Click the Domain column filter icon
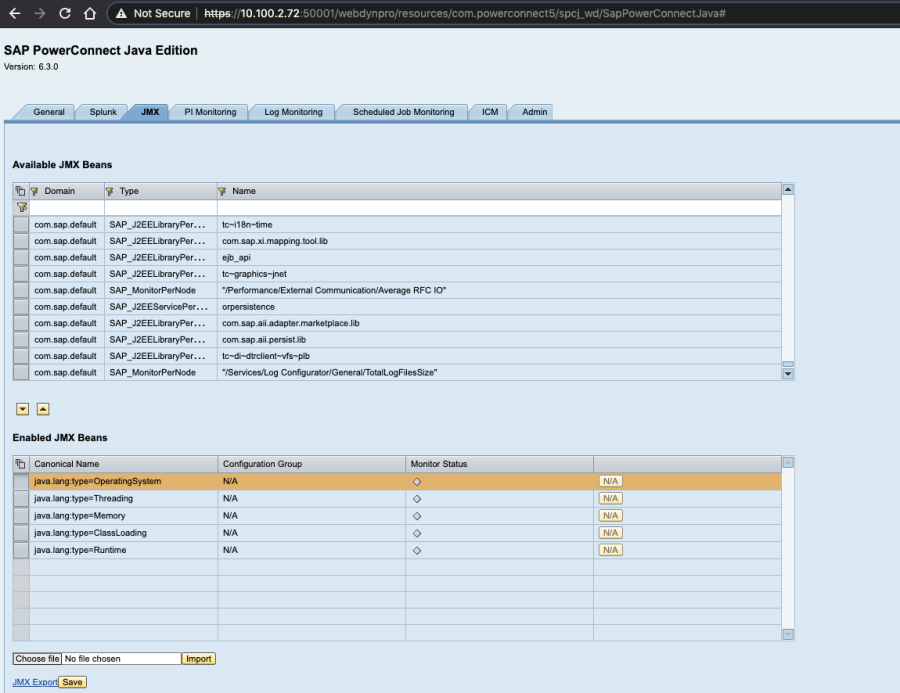 point(34,191)
